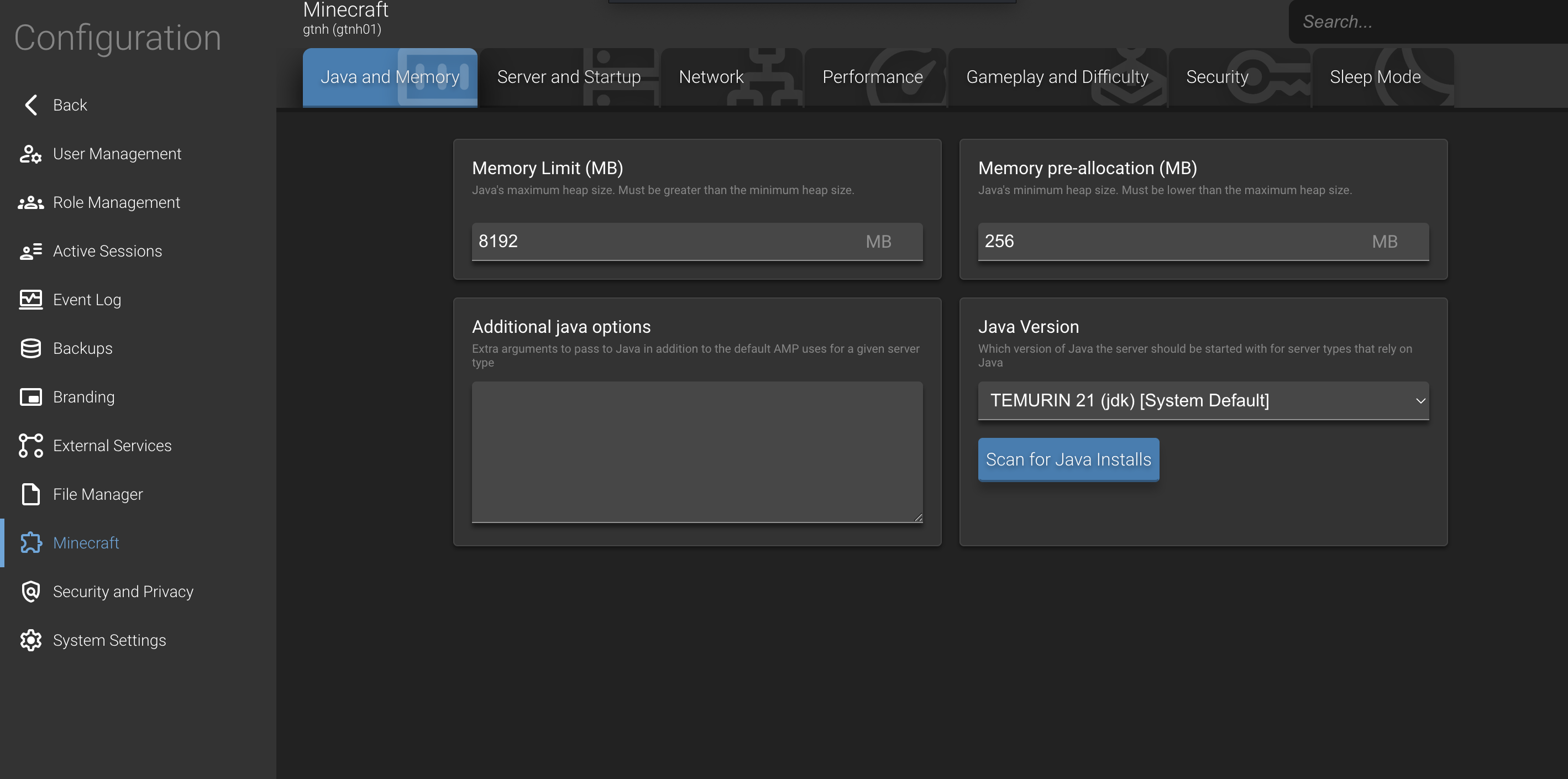
Task: Click the System Settings gear icon
Action: tap(30, 640)
